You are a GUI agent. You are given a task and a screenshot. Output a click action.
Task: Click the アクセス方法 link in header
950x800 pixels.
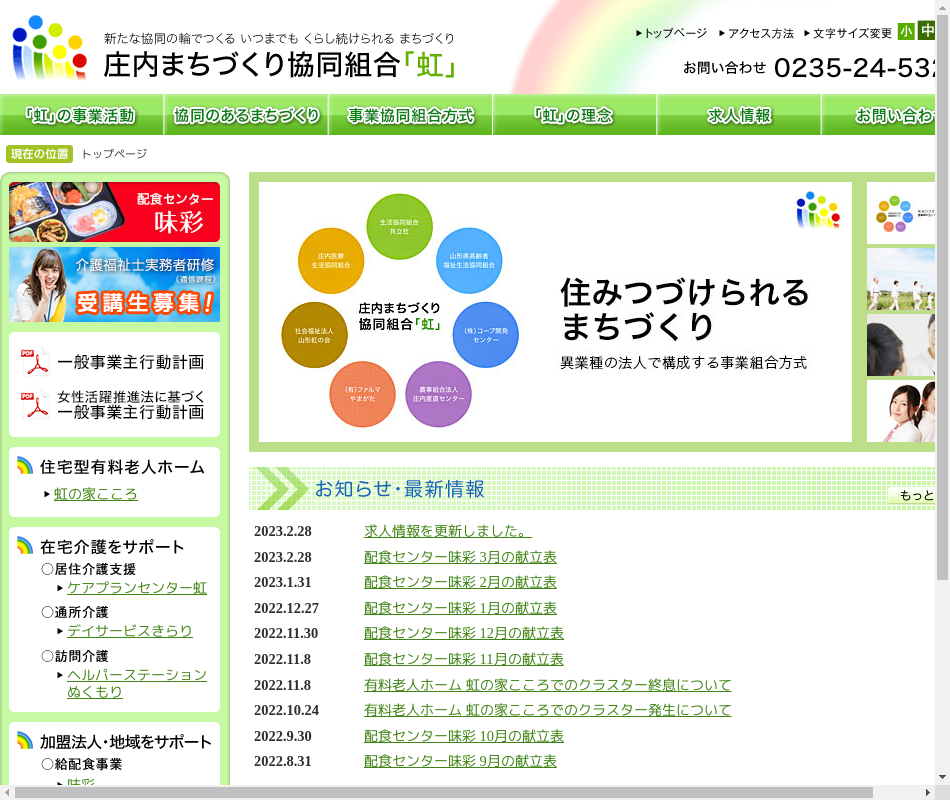760,33
